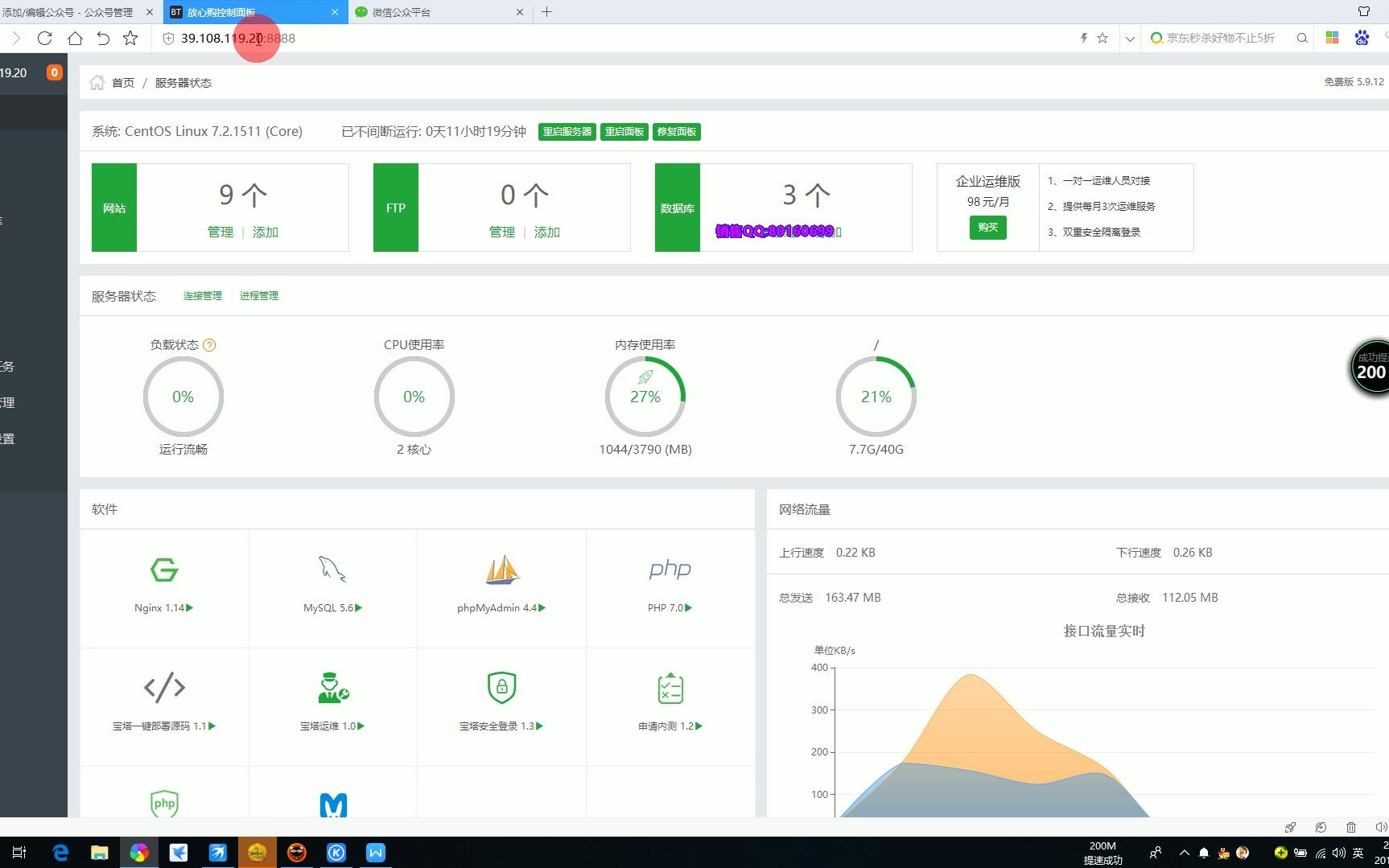The width and height of the screenshot is (1389, 868).
Task: Click the 负载状态 0% gauge
Action: pyautogui.click(x=183, y=397)
